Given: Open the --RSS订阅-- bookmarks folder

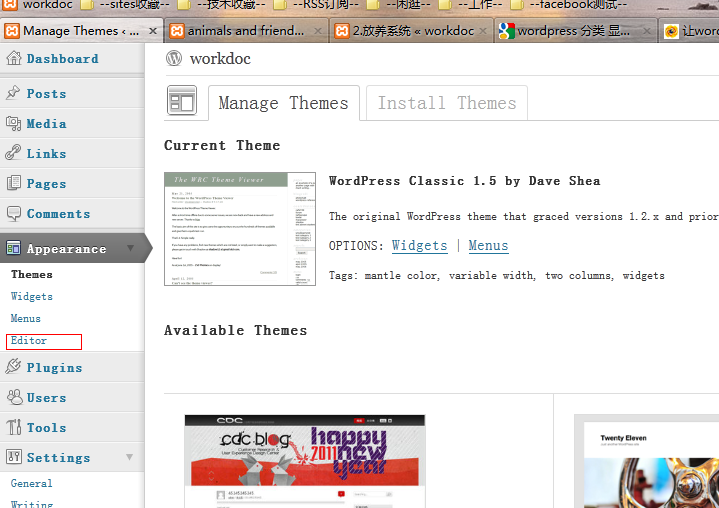Looking at the screenshot, I should point(316,5).
